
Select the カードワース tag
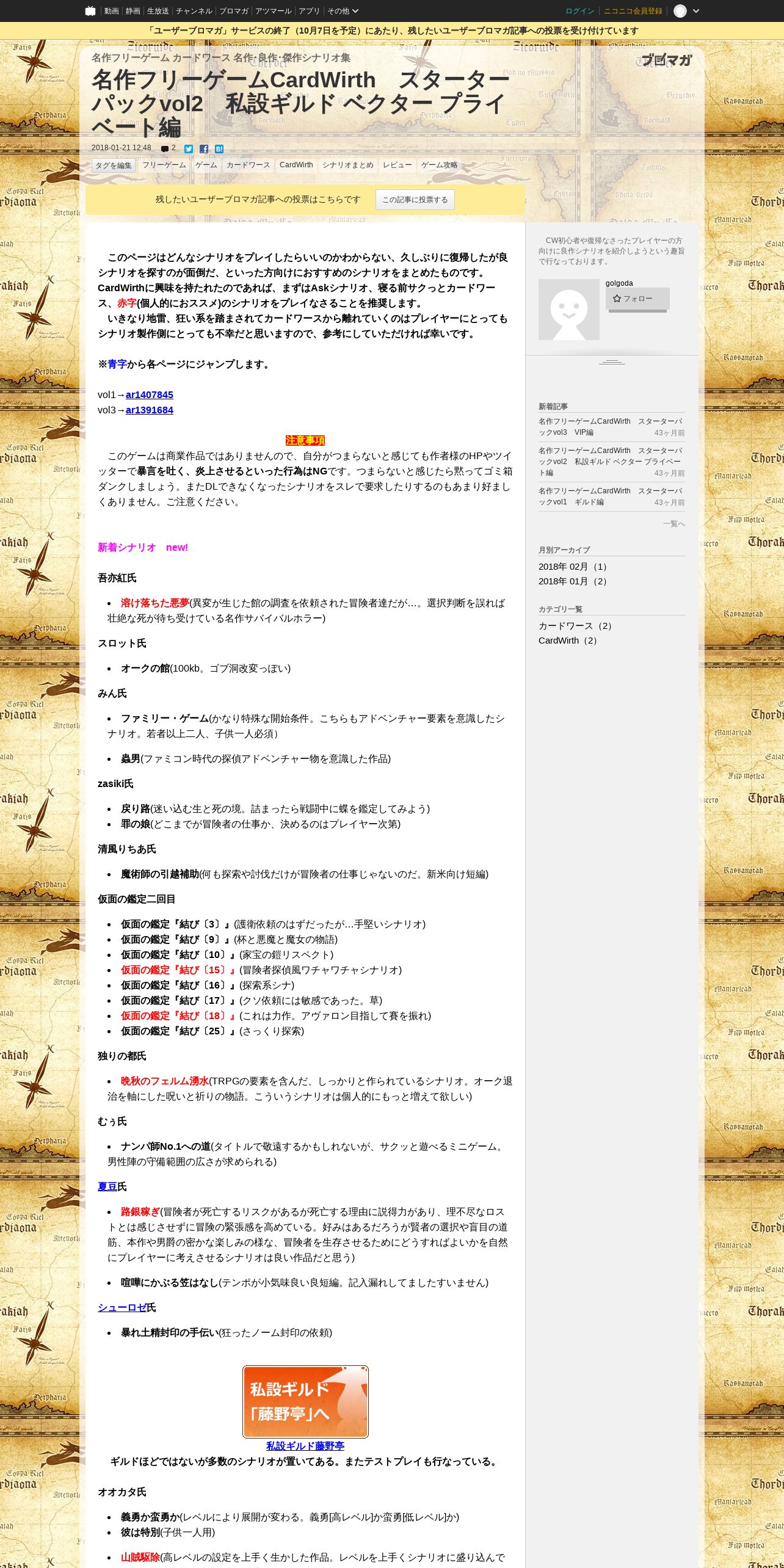(x=248, y=165)
